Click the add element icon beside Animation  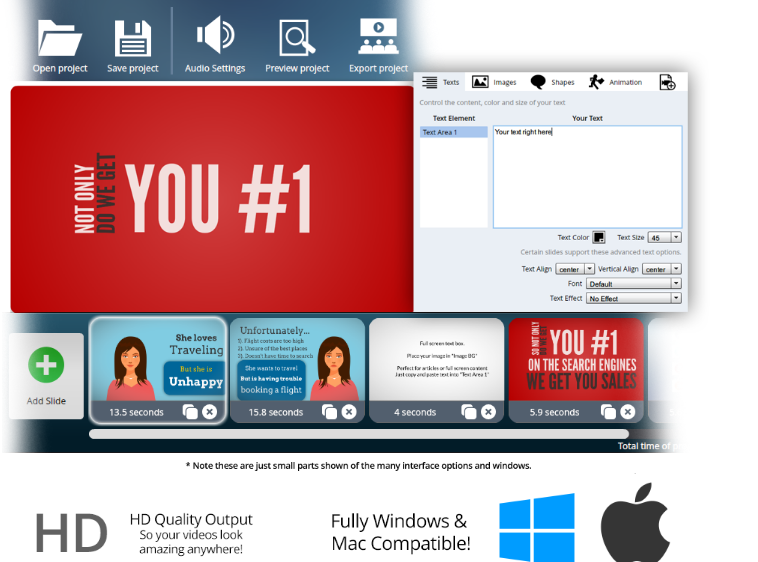tap(667, 83)
